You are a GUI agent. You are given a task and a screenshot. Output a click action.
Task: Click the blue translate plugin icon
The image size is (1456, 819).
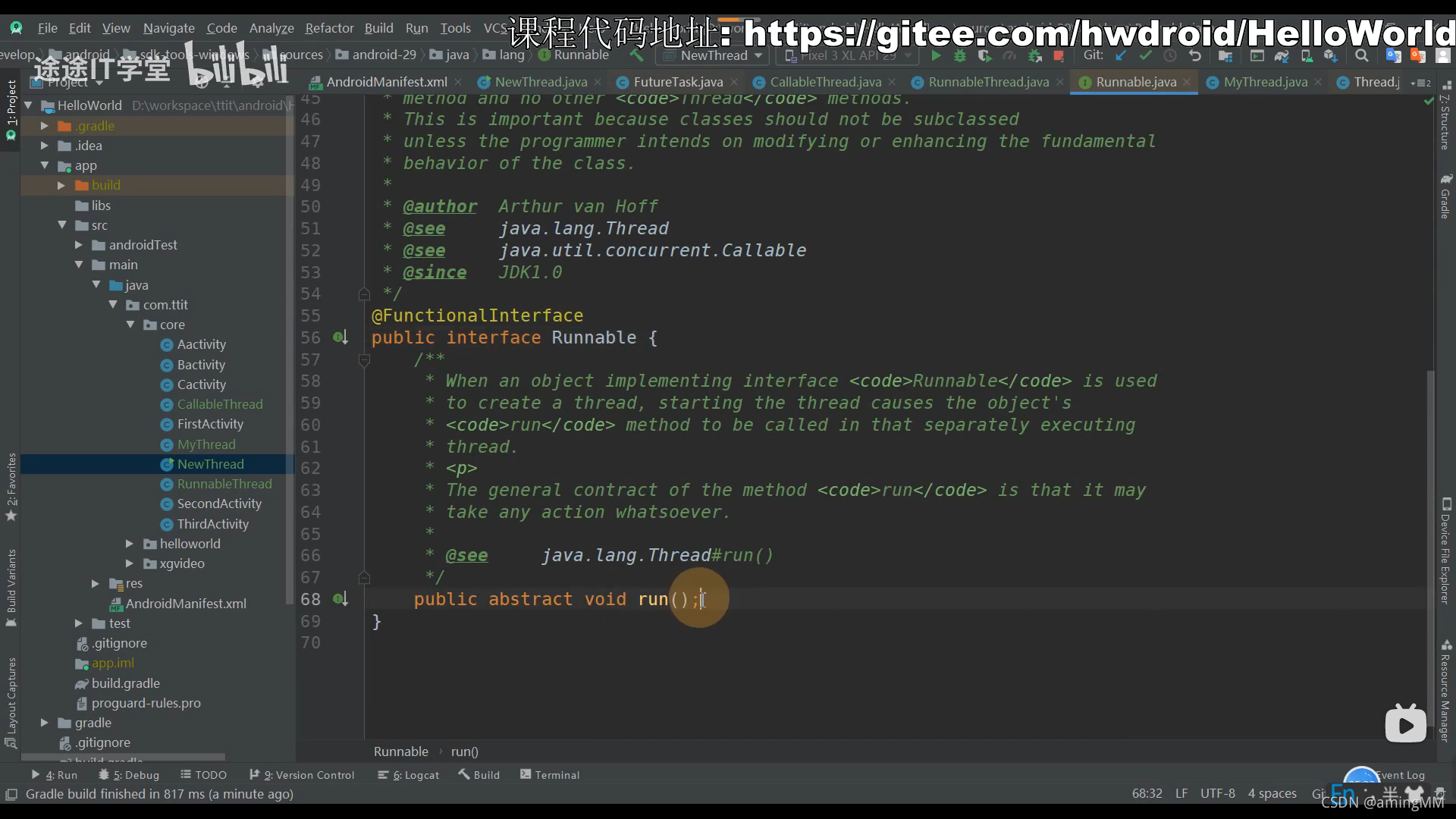(1393, 55)
